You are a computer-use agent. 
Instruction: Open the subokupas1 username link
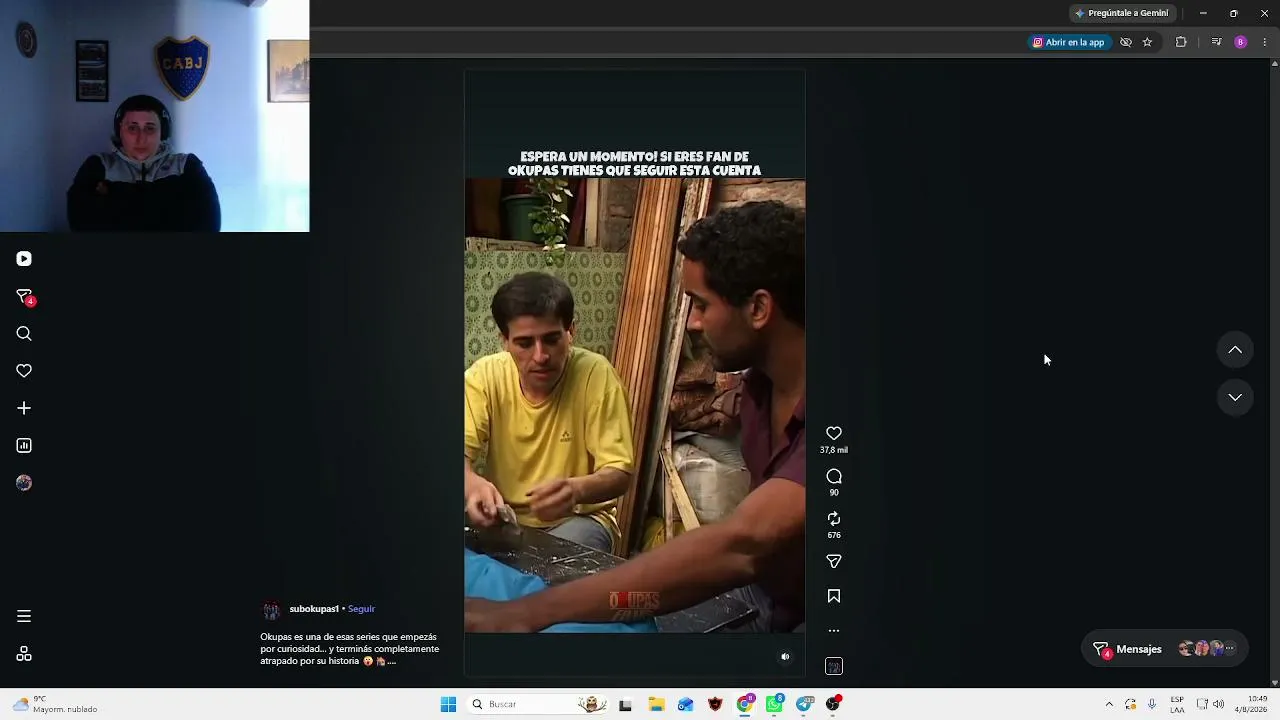click(x=314, y=609)
